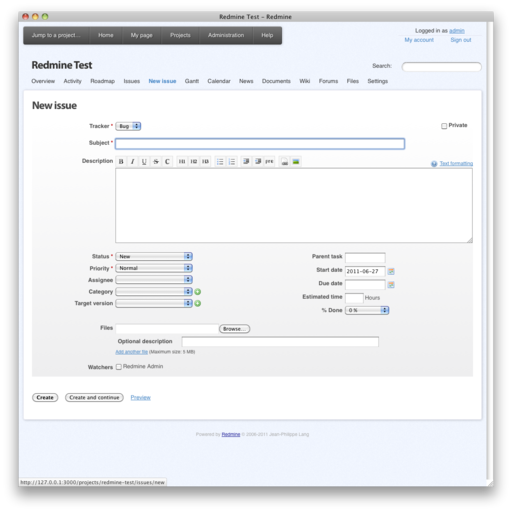Screen dimensions: 512x512
Task: Focus the Estimated time hours field
Action: point(354,298)
